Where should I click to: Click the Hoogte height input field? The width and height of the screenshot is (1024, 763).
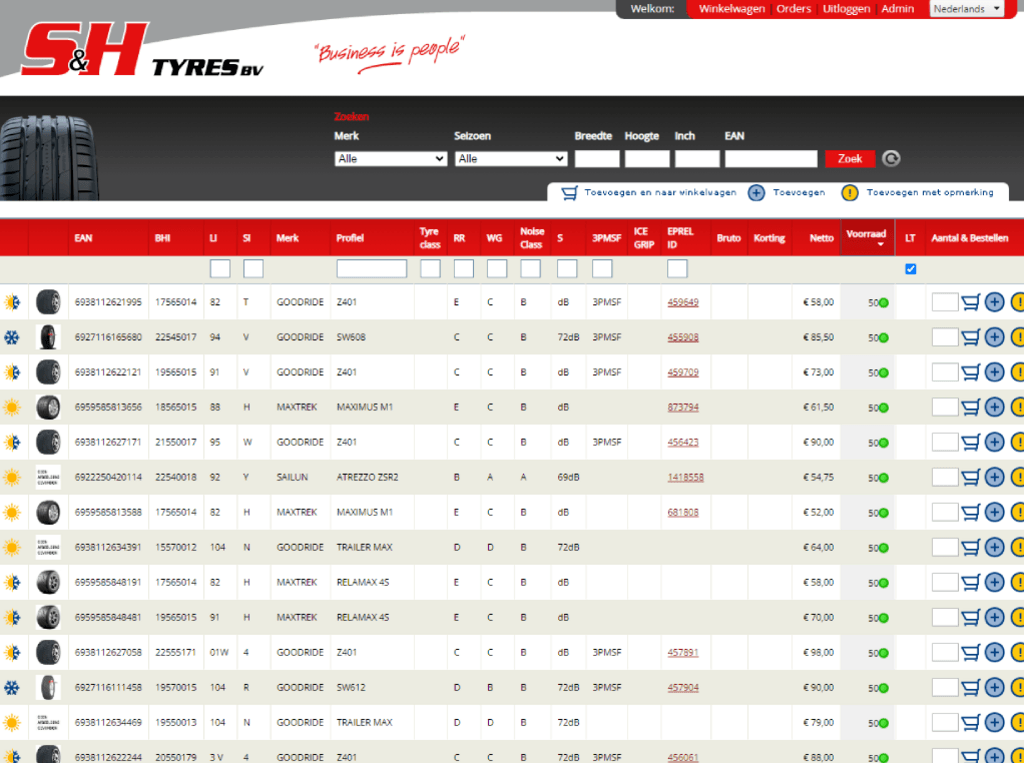(647, 159)
